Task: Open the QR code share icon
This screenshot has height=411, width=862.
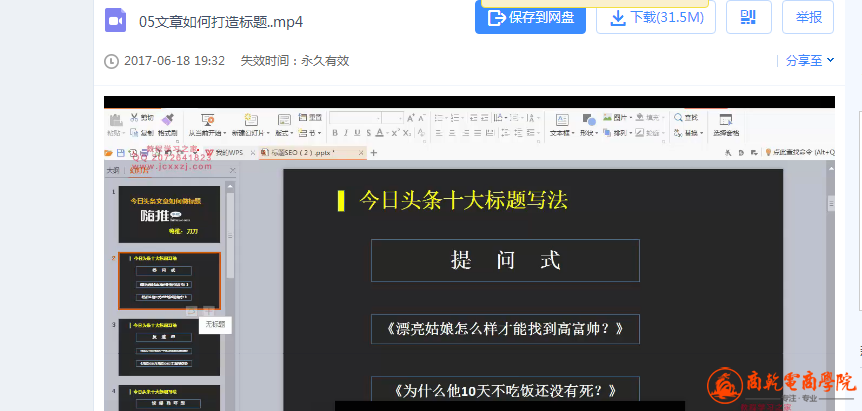Action: pos(749,17)
